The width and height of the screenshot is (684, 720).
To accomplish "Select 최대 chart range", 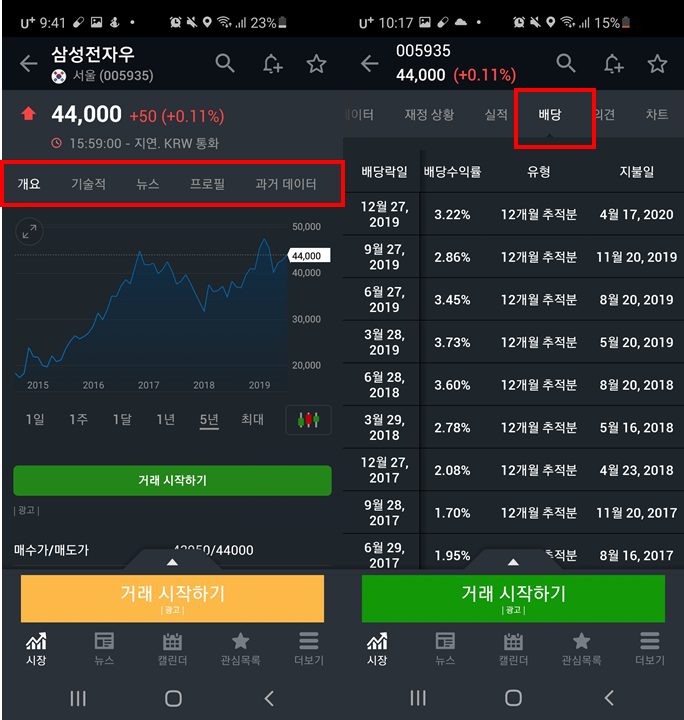I will pos(252,419).
